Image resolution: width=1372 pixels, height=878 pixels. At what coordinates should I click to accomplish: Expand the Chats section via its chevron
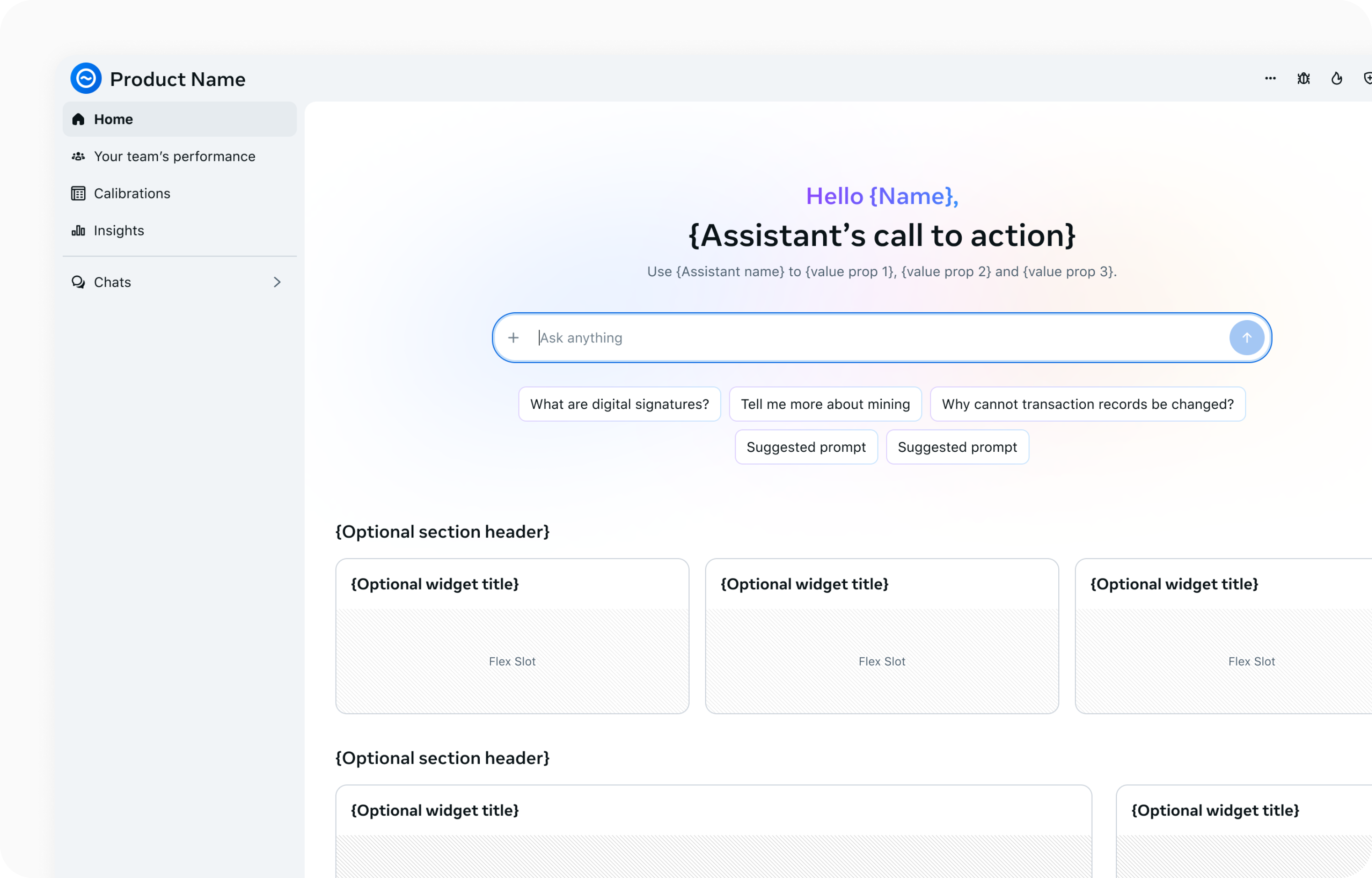277,282
